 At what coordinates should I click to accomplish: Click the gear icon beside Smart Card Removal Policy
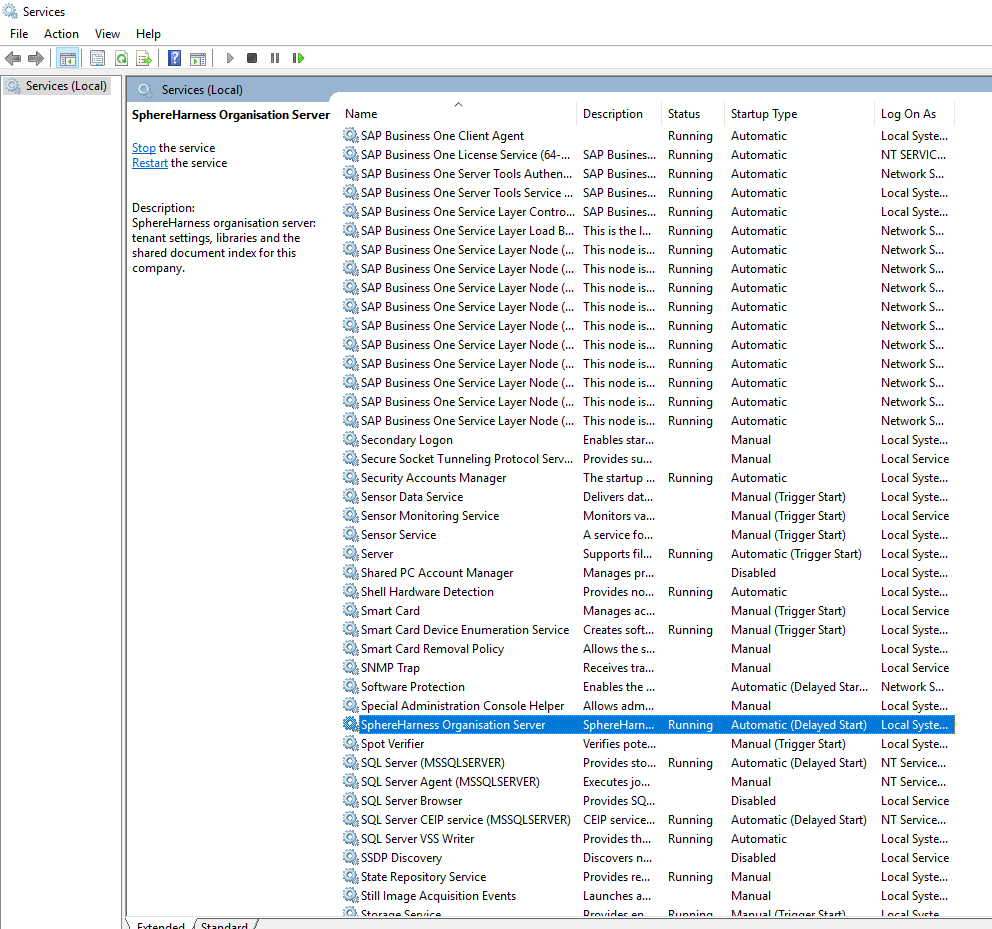[x=350, y=648]
